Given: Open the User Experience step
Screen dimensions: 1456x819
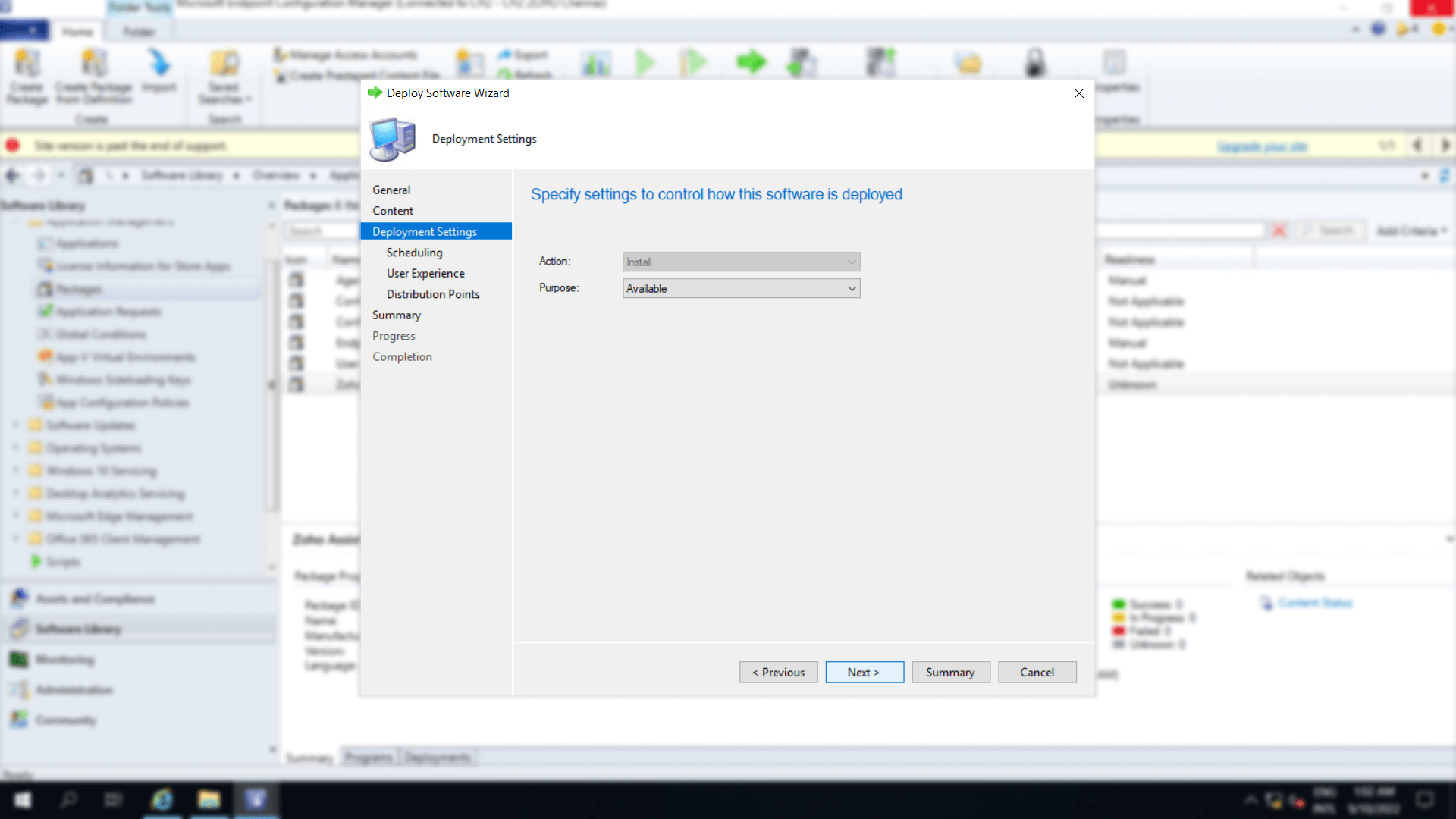Looking at the screenshot, I should pos(425,273).
